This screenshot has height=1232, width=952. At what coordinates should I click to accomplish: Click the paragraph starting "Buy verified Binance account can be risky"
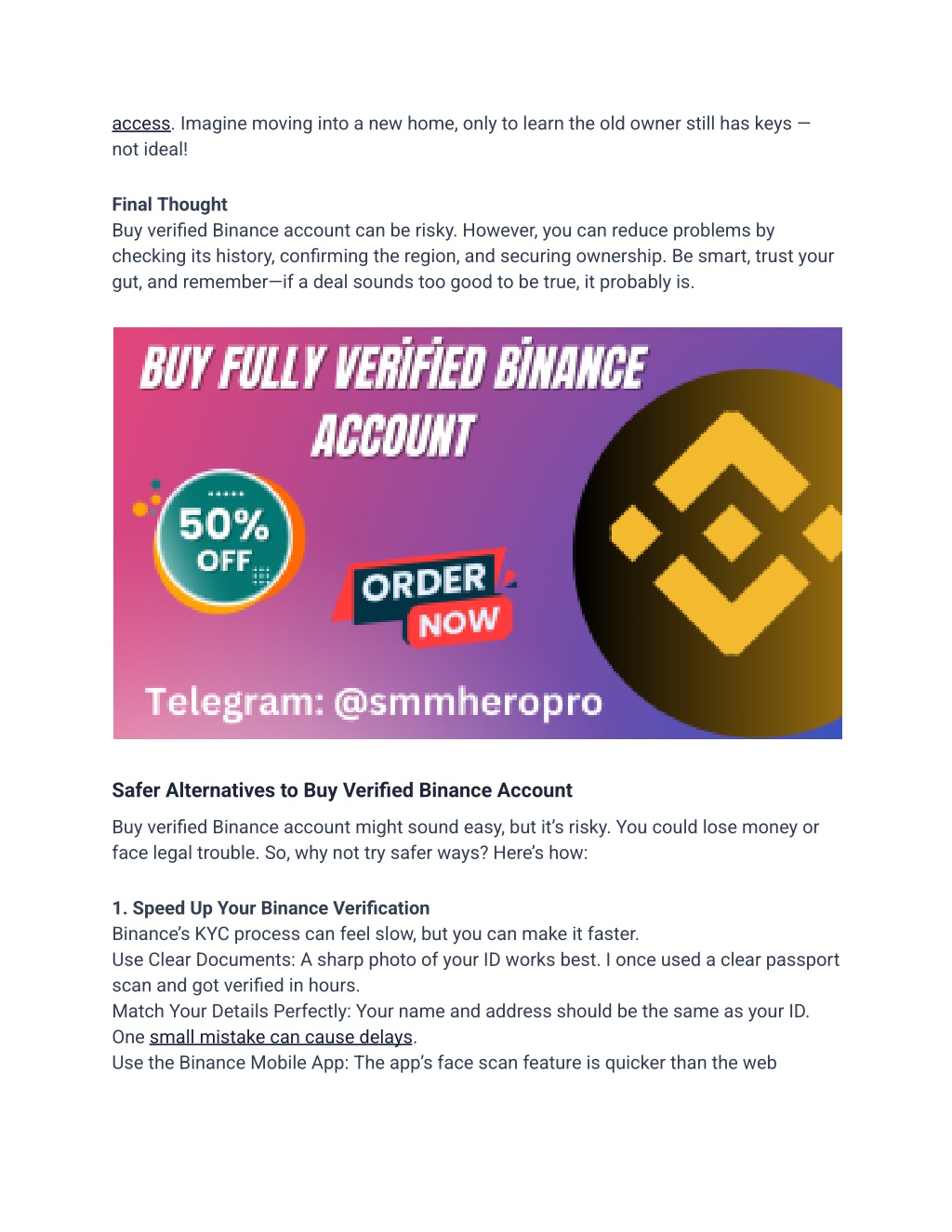pos(473,257)
